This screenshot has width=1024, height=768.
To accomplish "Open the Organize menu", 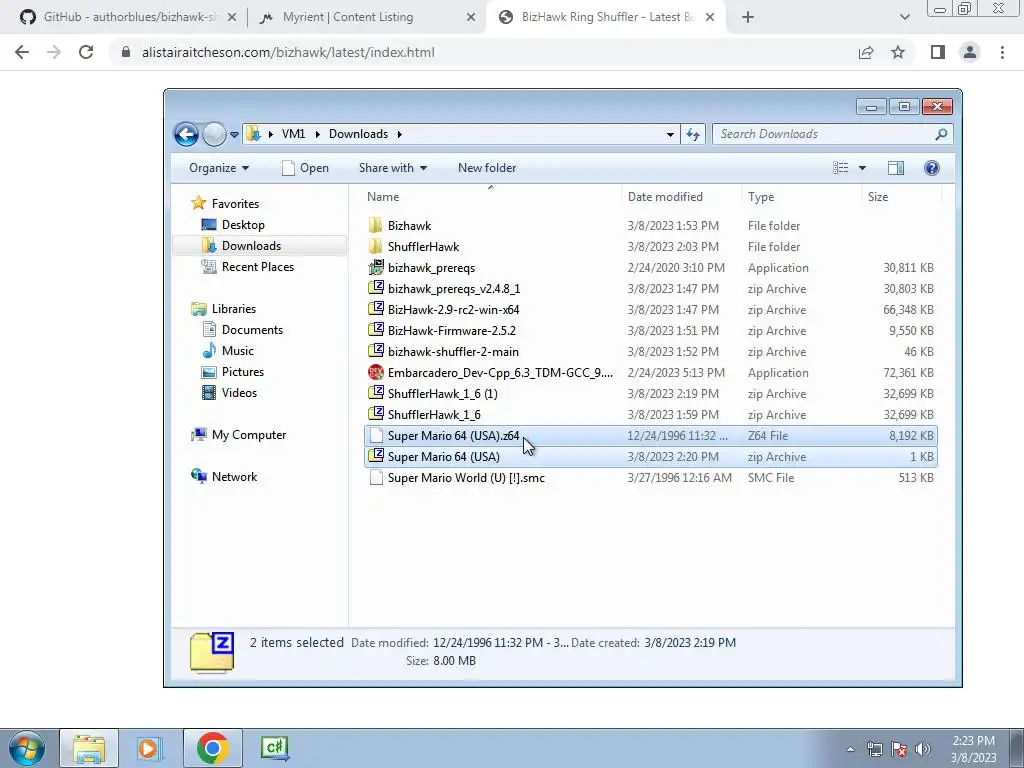I will click(x=219, y=168).
